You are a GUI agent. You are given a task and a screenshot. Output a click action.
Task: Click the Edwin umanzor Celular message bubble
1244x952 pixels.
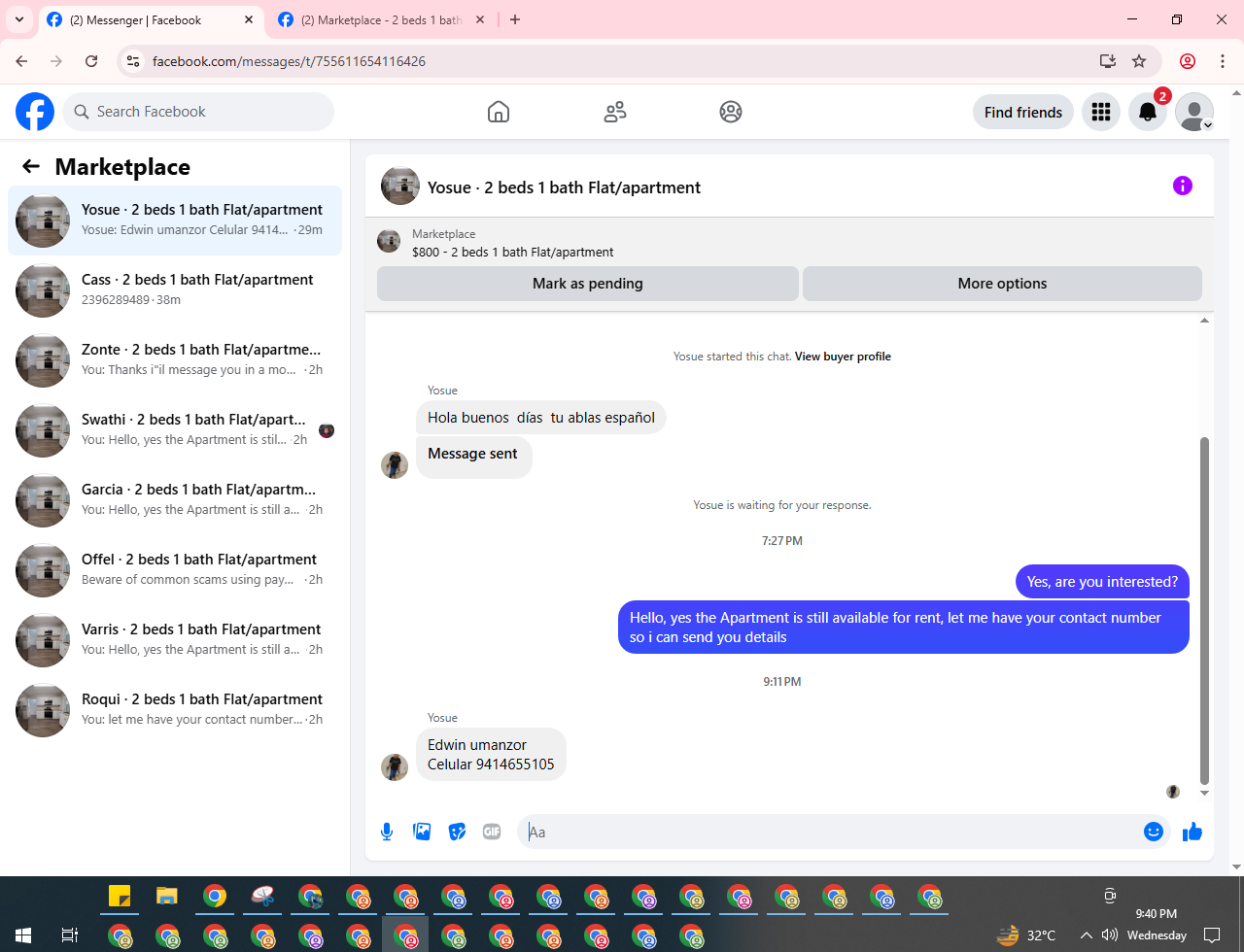[491, 755]
